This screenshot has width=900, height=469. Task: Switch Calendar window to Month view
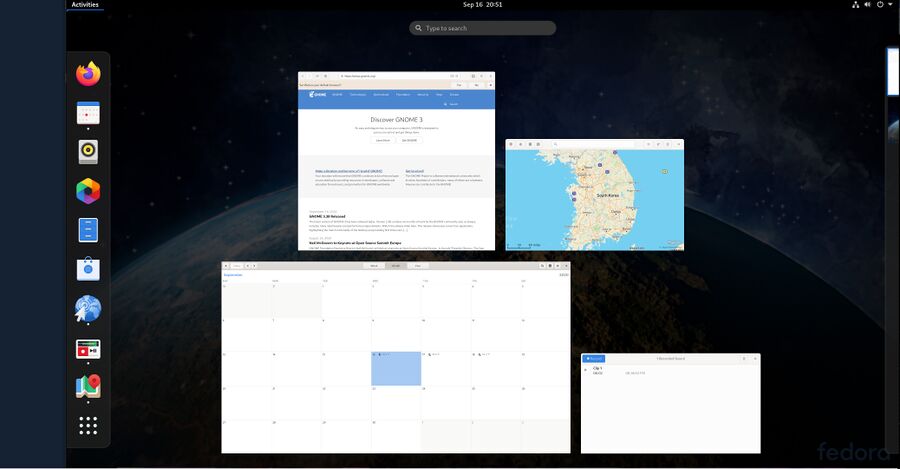395,266
